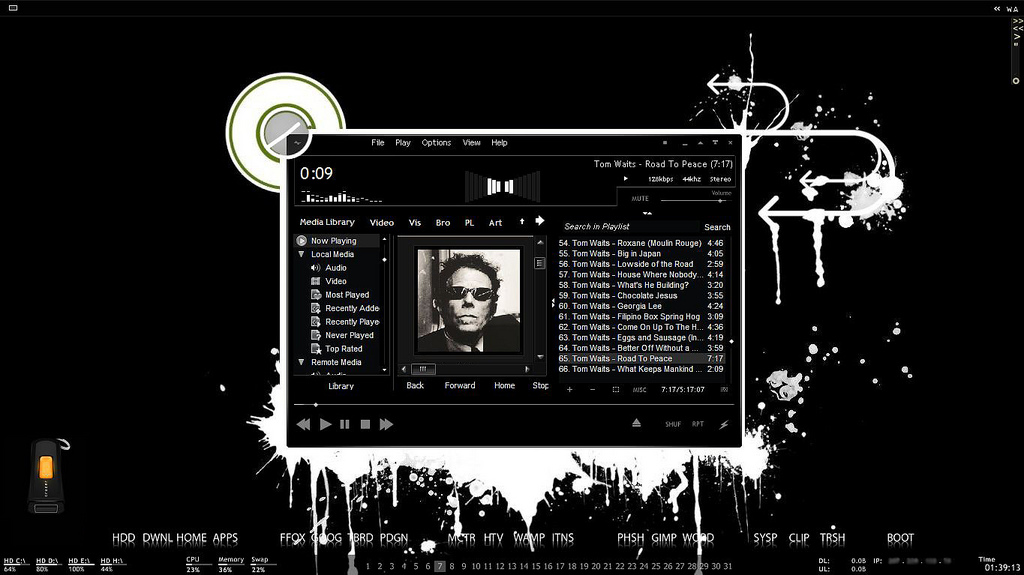Open the Play menu
This screenshot has width=1024, height=575.
tap(403, 142)
